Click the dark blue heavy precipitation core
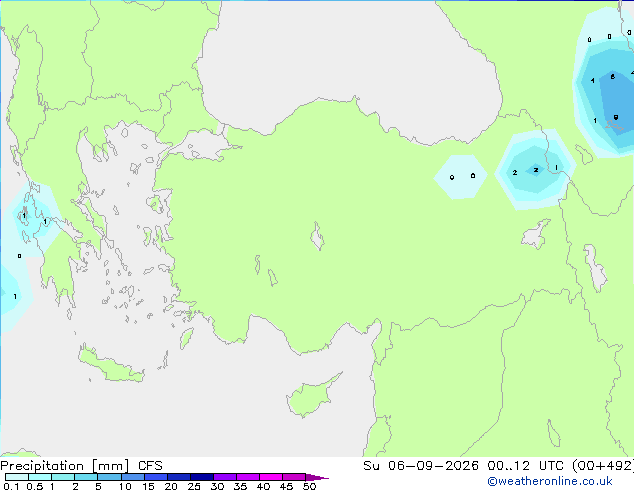This screenshot has height=490, width=634. point(617,107)
